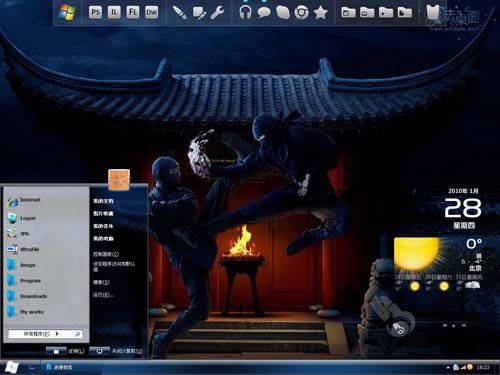Click the play button in the media widget
The height and width of the screenshot is (375, 500).
point(454,325)
